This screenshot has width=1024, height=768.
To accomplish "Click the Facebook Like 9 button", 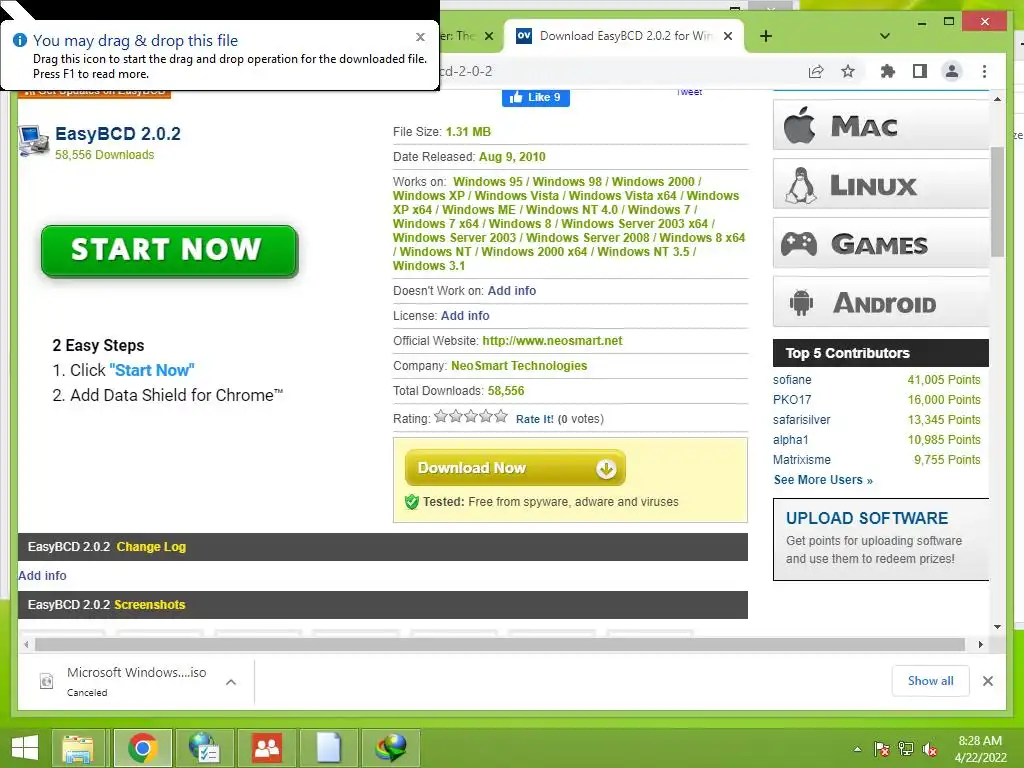I will coord(536,97).
